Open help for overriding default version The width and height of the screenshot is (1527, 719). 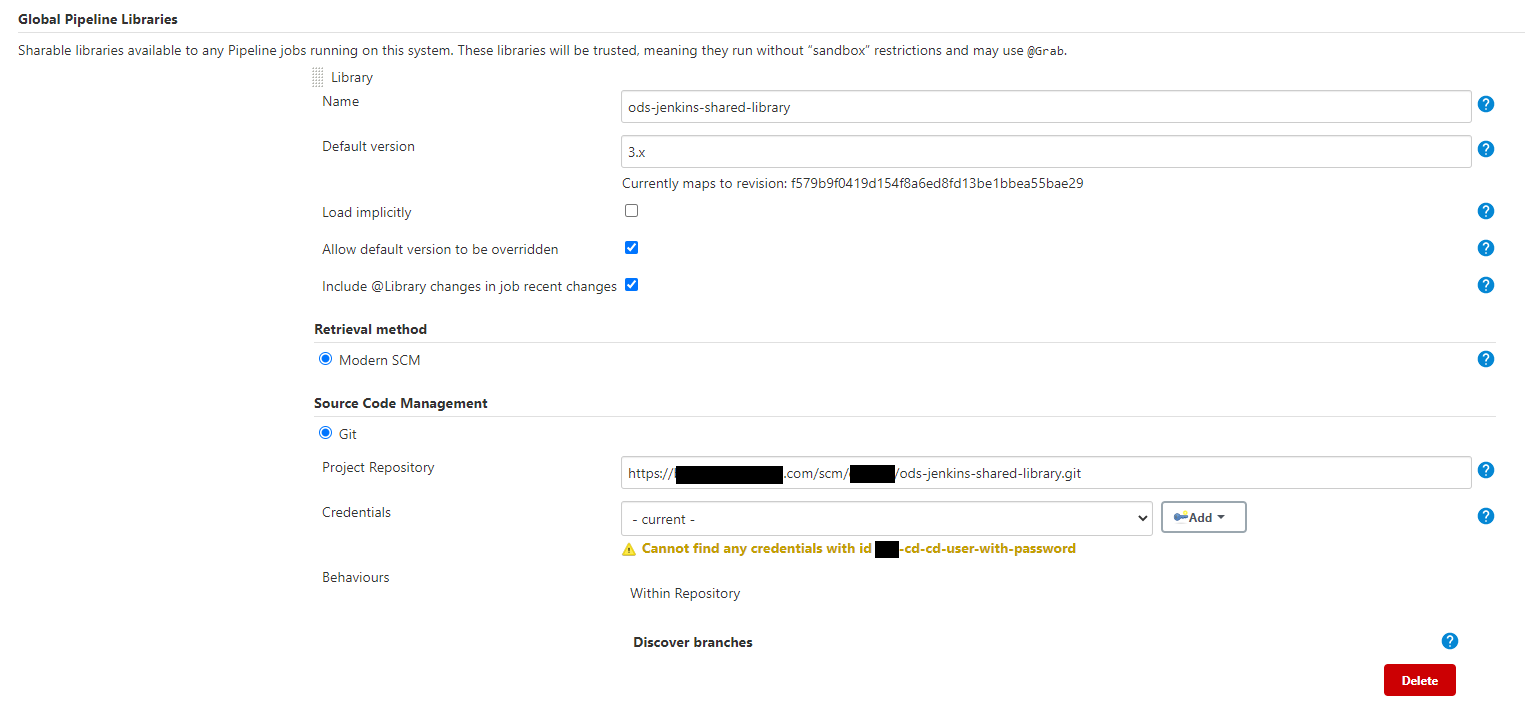click(x=1485, y=248)
